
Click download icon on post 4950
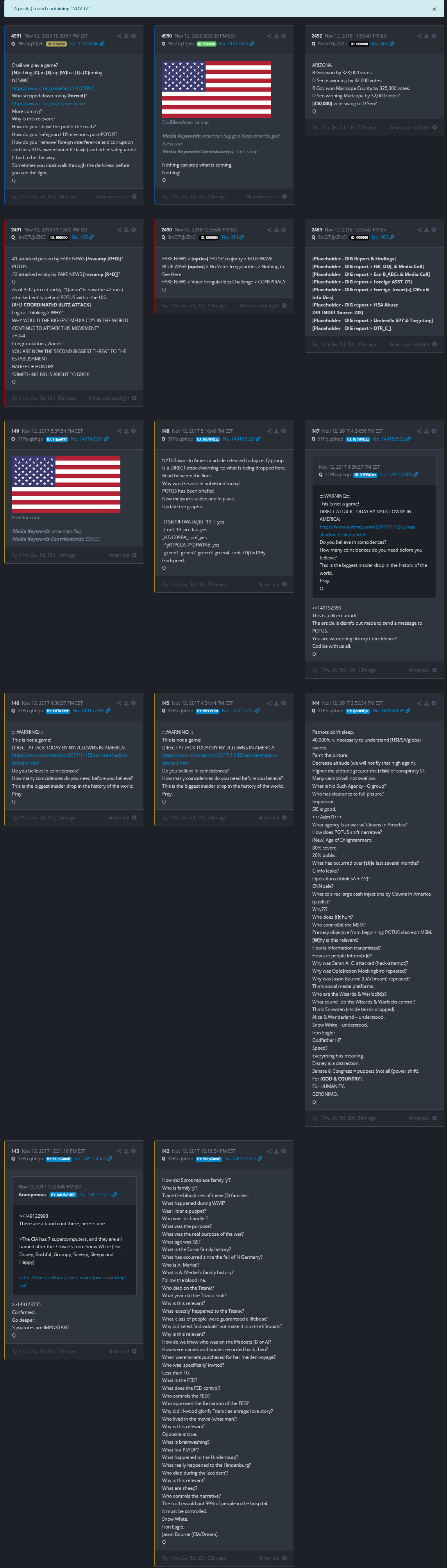pos(276,36)
